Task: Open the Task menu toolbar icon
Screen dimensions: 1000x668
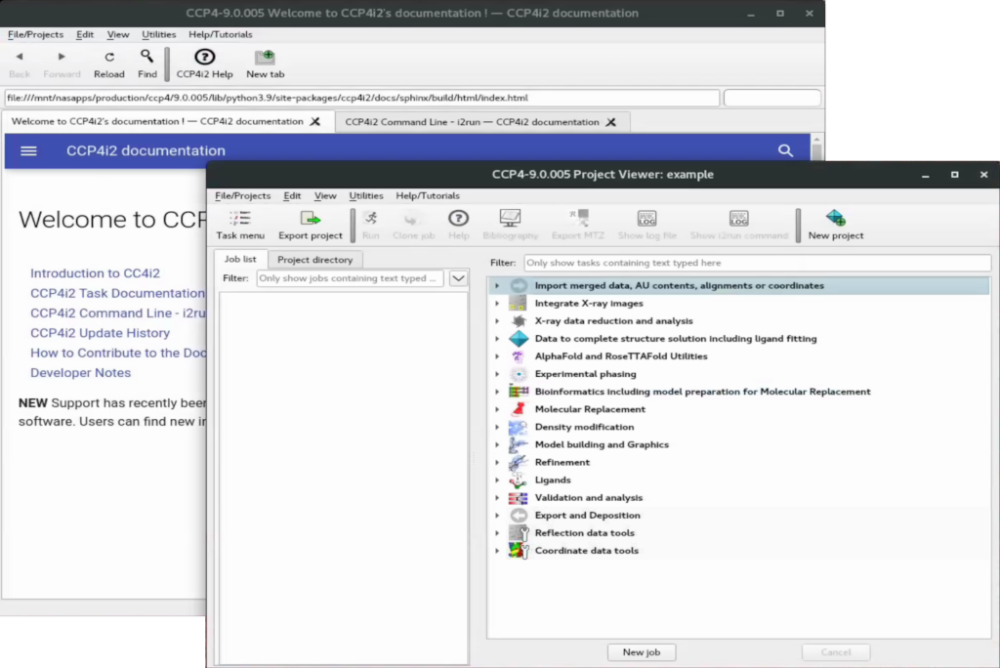Action: coord(240,224)
